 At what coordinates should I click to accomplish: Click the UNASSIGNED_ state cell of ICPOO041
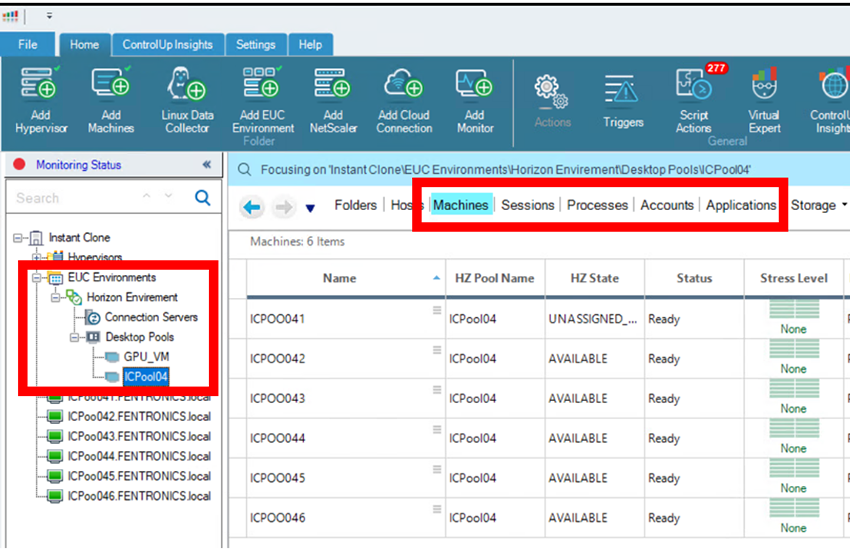pos(593,319)
